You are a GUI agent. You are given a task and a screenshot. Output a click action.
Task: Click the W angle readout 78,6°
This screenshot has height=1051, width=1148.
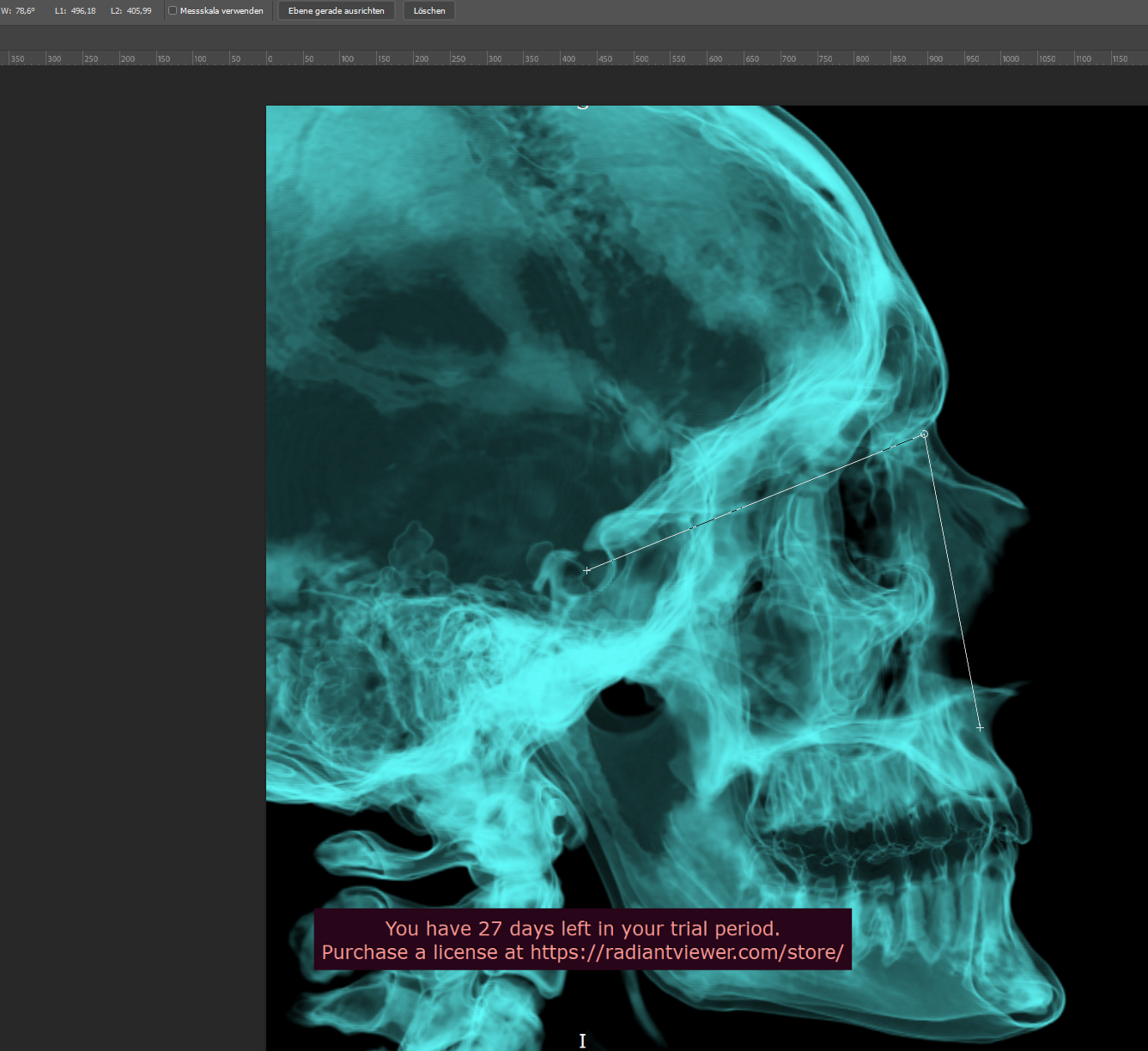pos(25,11)
